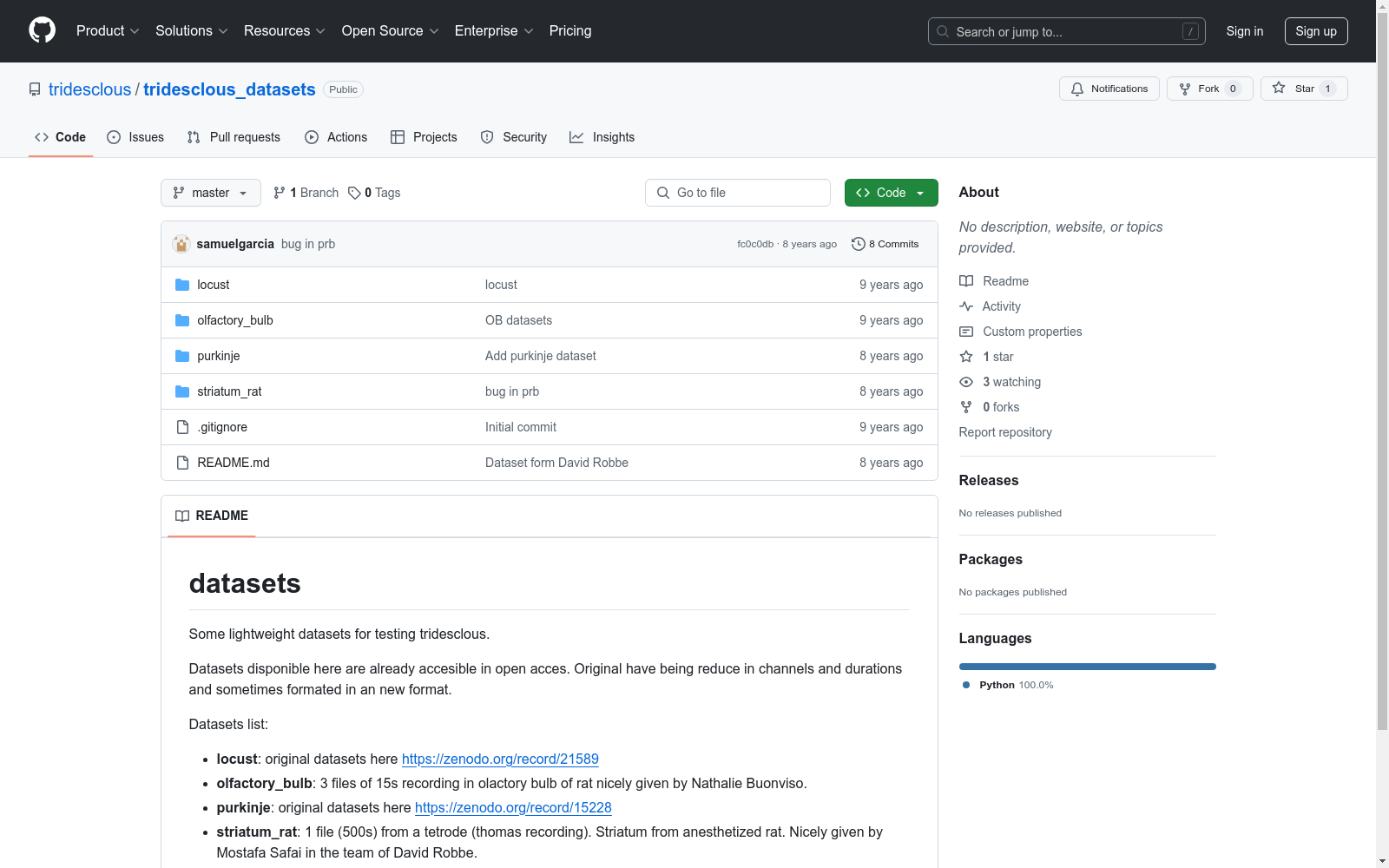Viewport: 1389px width, 868px height.
Task: Click the striatum_rat folder icon
Action: (182, 391)
